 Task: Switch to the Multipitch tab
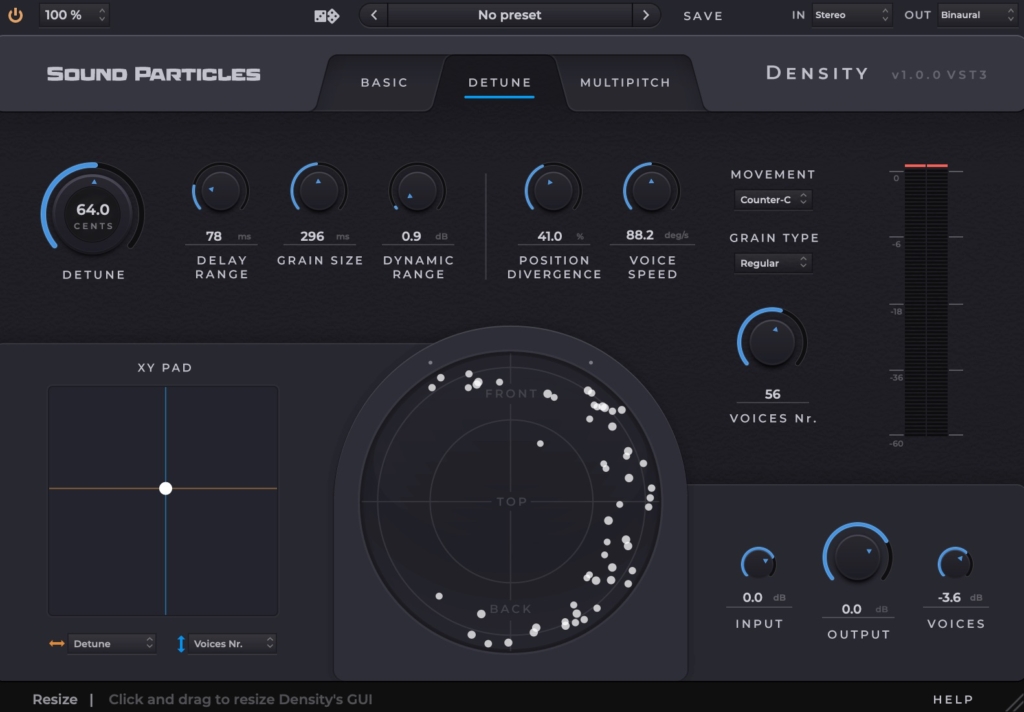point(626,84)
